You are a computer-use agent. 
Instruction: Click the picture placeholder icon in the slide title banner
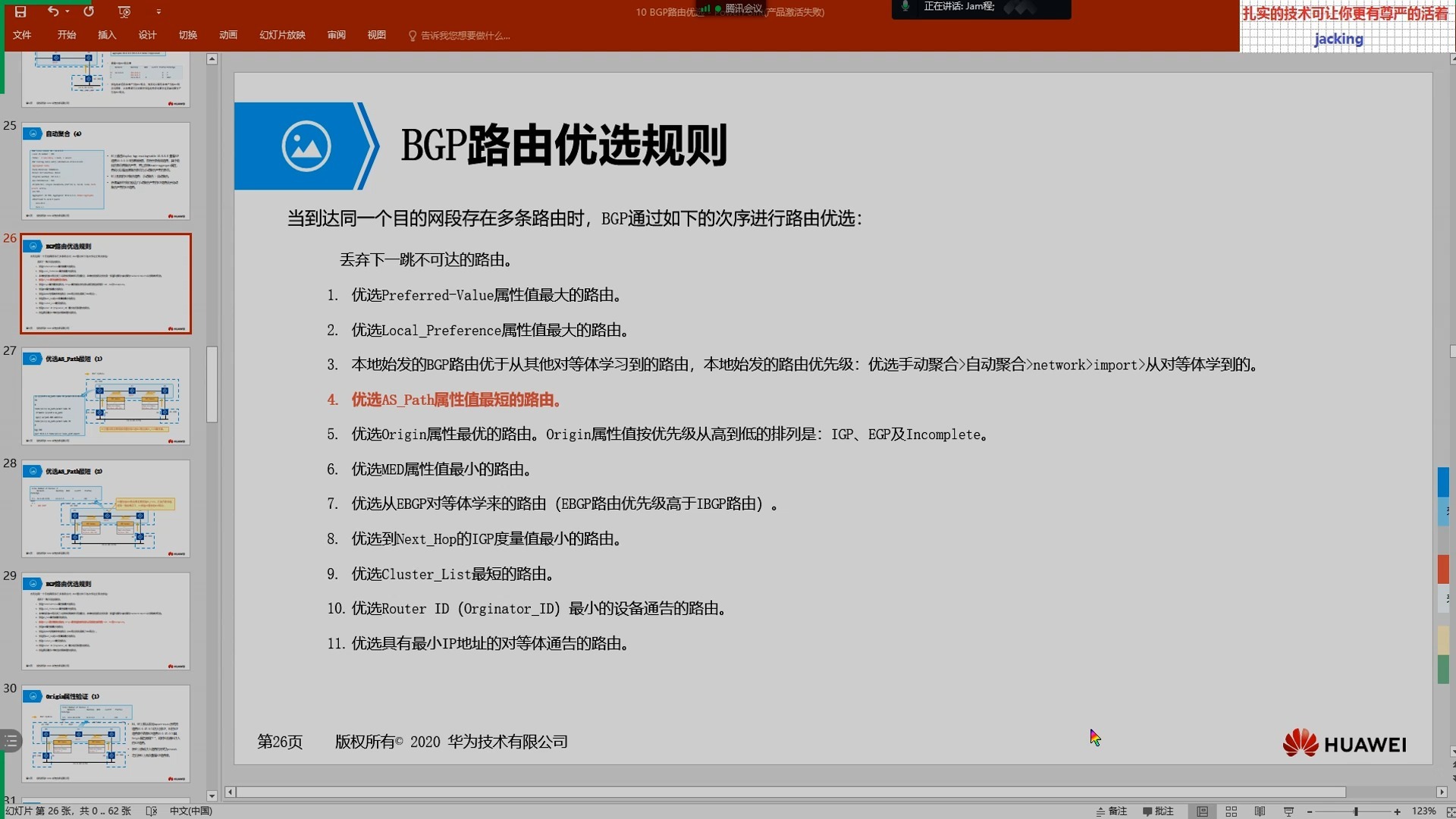(x=306, y=146)
